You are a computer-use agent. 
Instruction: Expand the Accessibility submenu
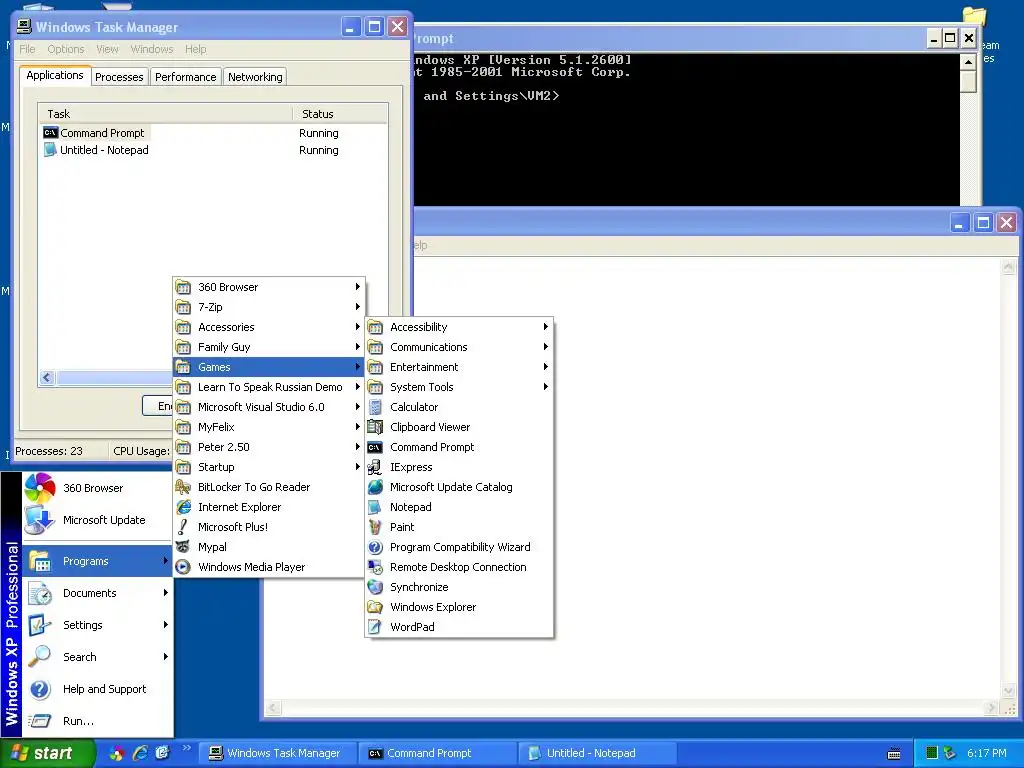pyautogui.click(x=460, y=327)
